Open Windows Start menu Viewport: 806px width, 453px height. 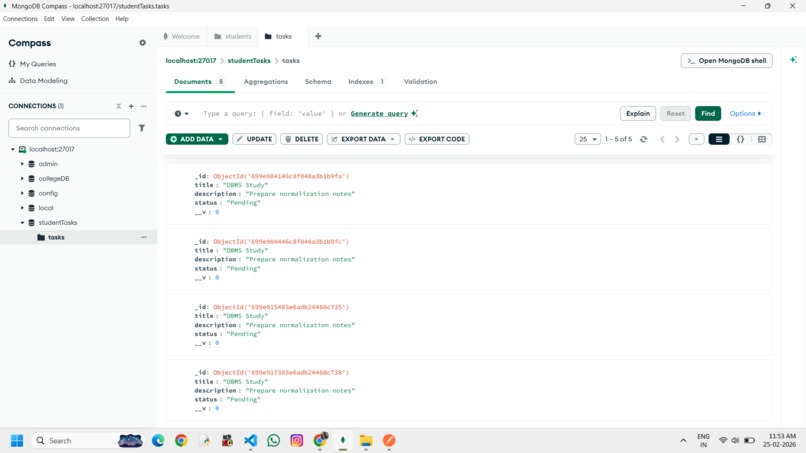(17, 441)
